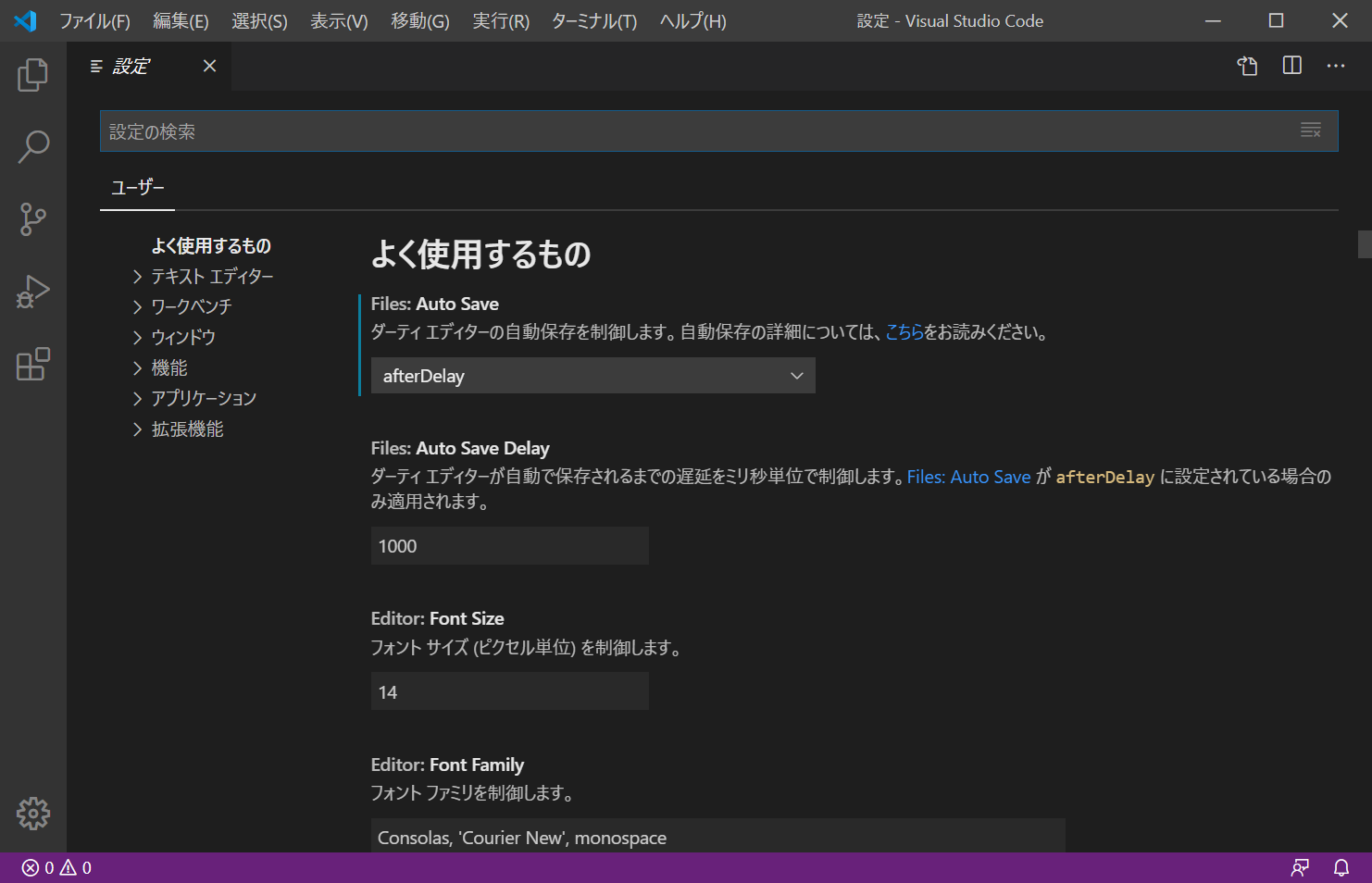Click the VS Code logo icon
This screenshot has height=883, width=1372.
tap(25, 20)
